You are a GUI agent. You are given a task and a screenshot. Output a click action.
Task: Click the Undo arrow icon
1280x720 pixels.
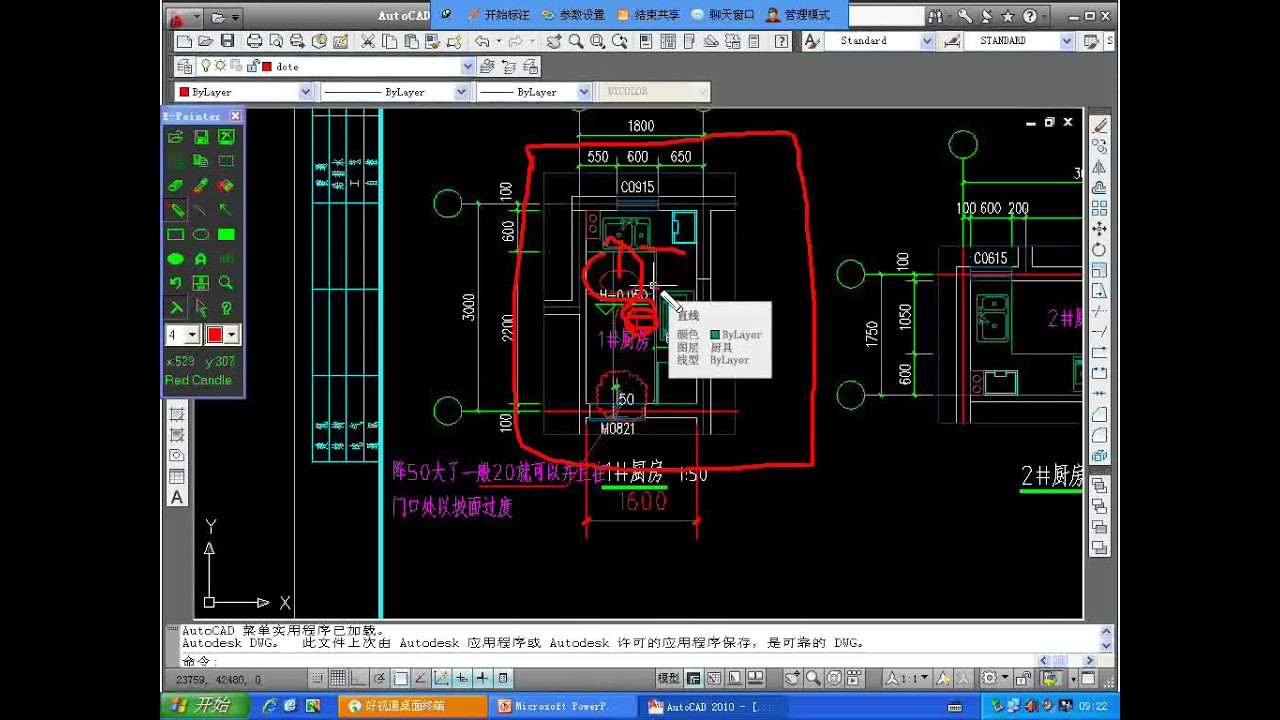point(482,41)
